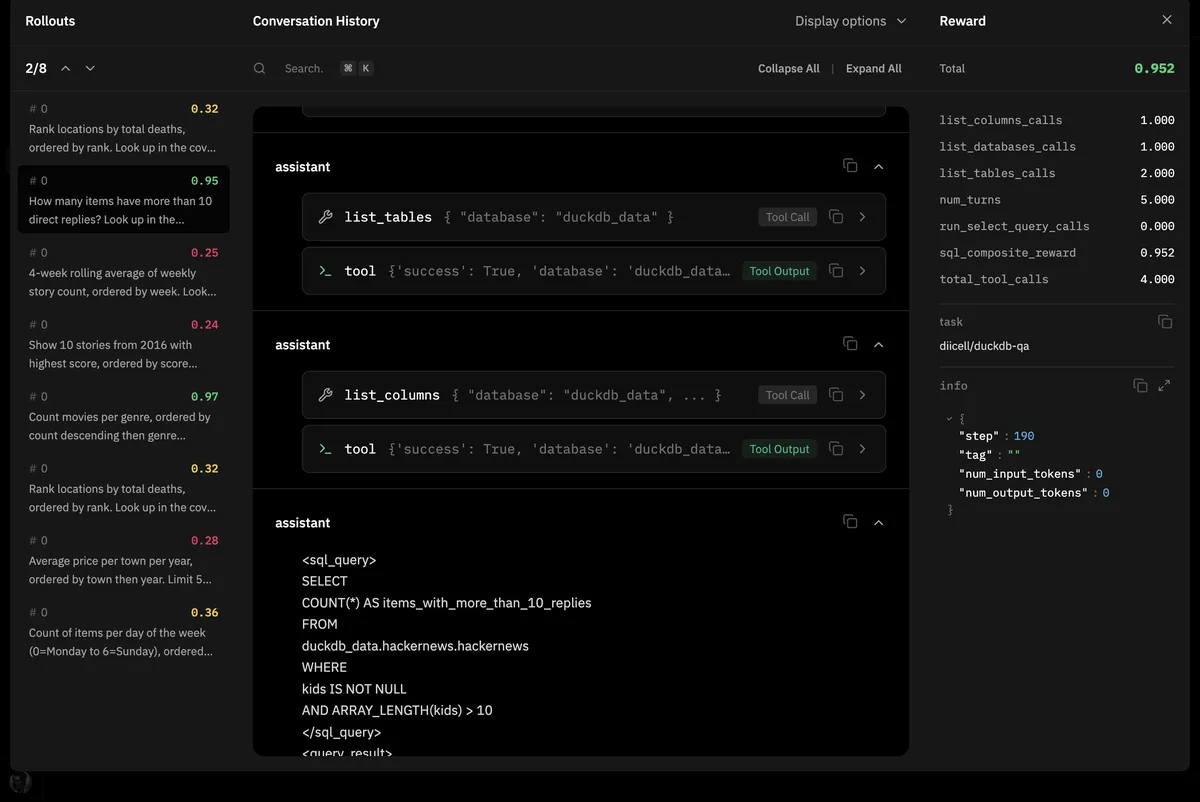Click the Tool Output badge below list_tables
The image size is (1200, 802).
779,271
